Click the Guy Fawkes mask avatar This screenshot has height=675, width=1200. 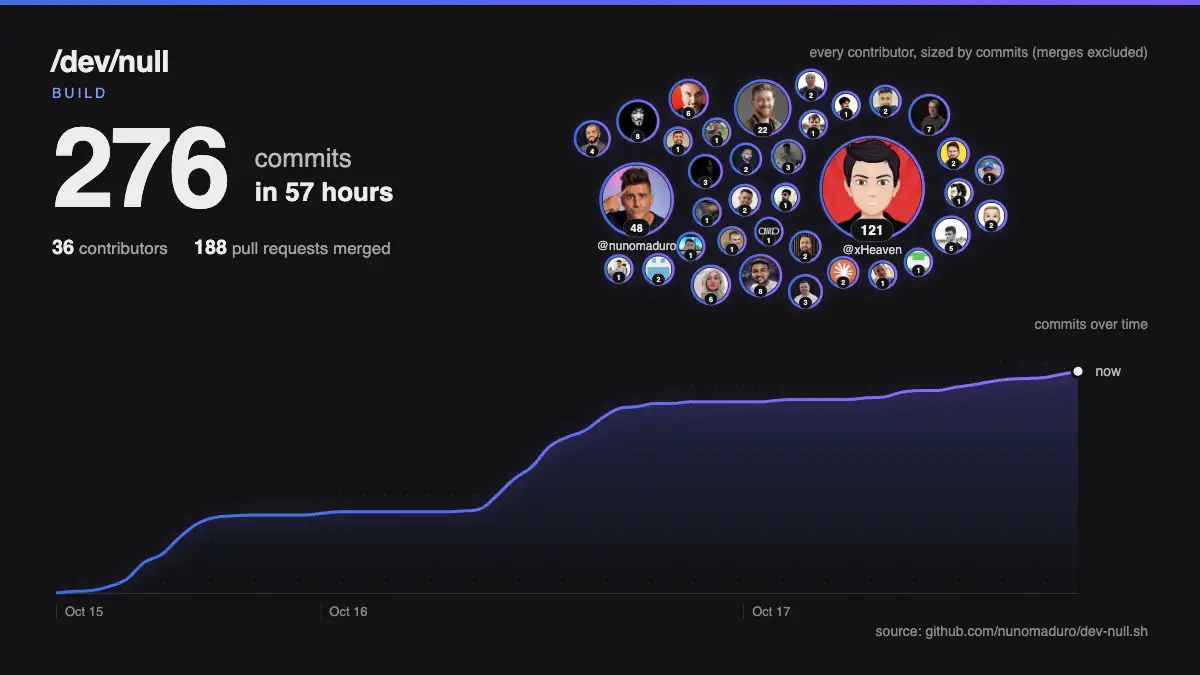(637, 120)
